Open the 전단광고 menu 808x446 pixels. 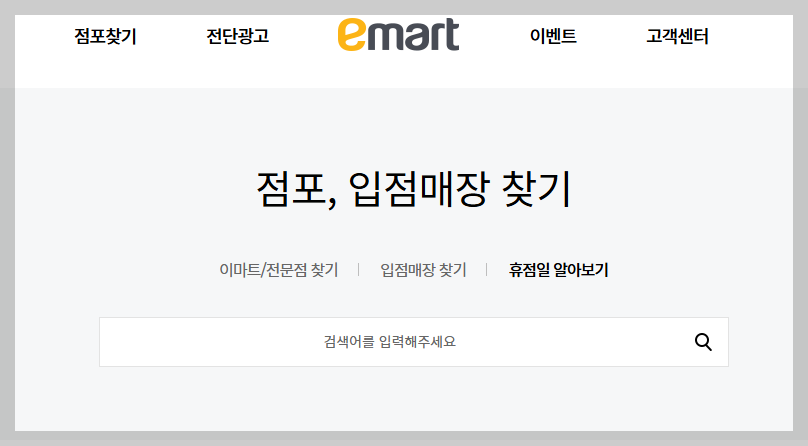(x=238, y=36)
